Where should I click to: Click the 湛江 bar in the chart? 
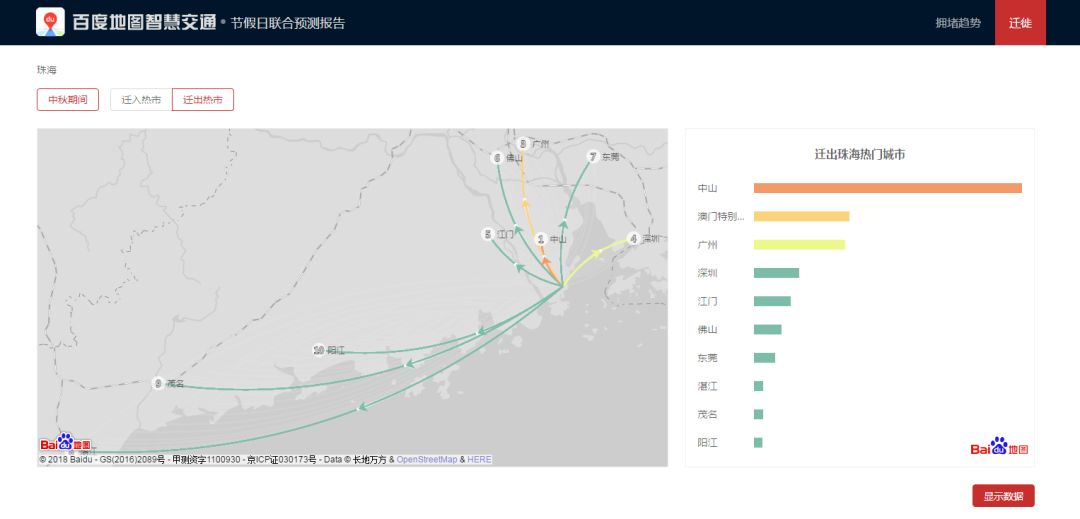click(758, 386)
